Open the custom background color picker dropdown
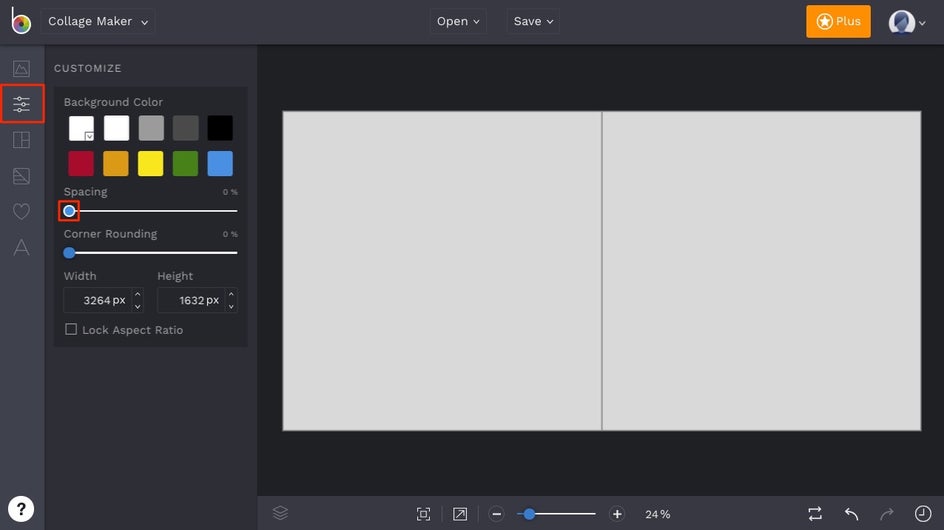The image size is (944, 530). tap(81, 128)
